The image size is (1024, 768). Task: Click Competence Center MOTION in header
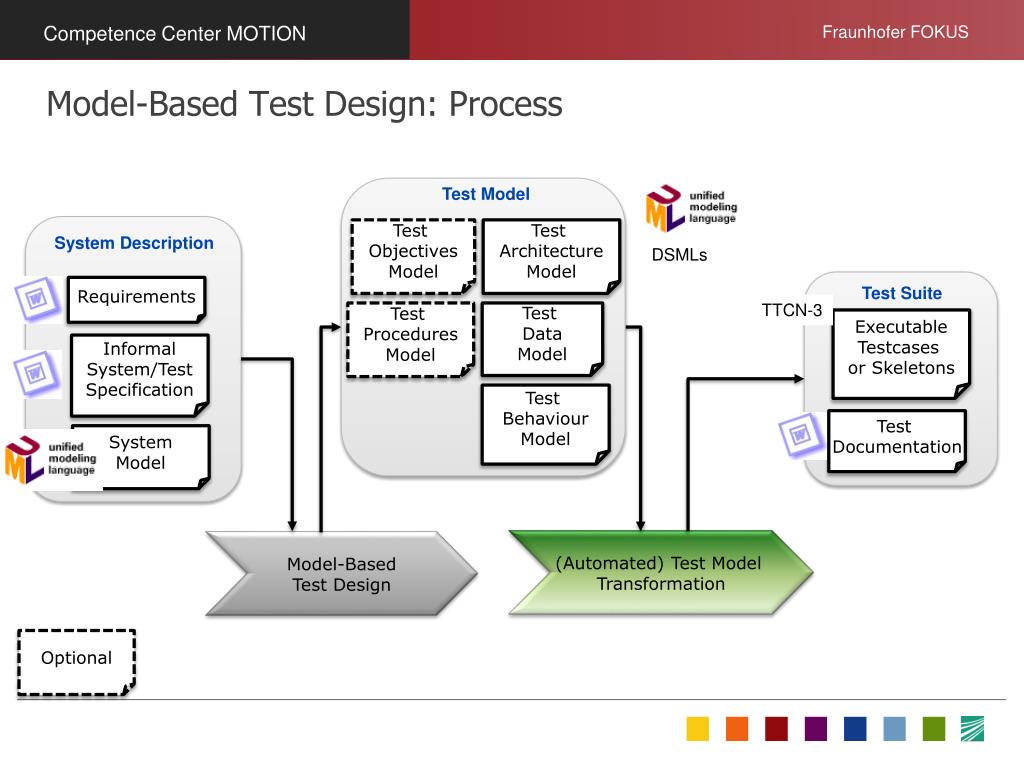click(174, 33)
